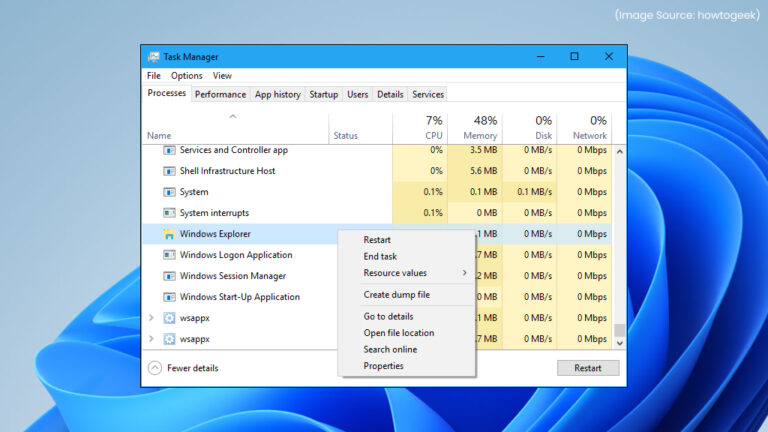
Task: Open the Options menu
Action: coord(187,75)
